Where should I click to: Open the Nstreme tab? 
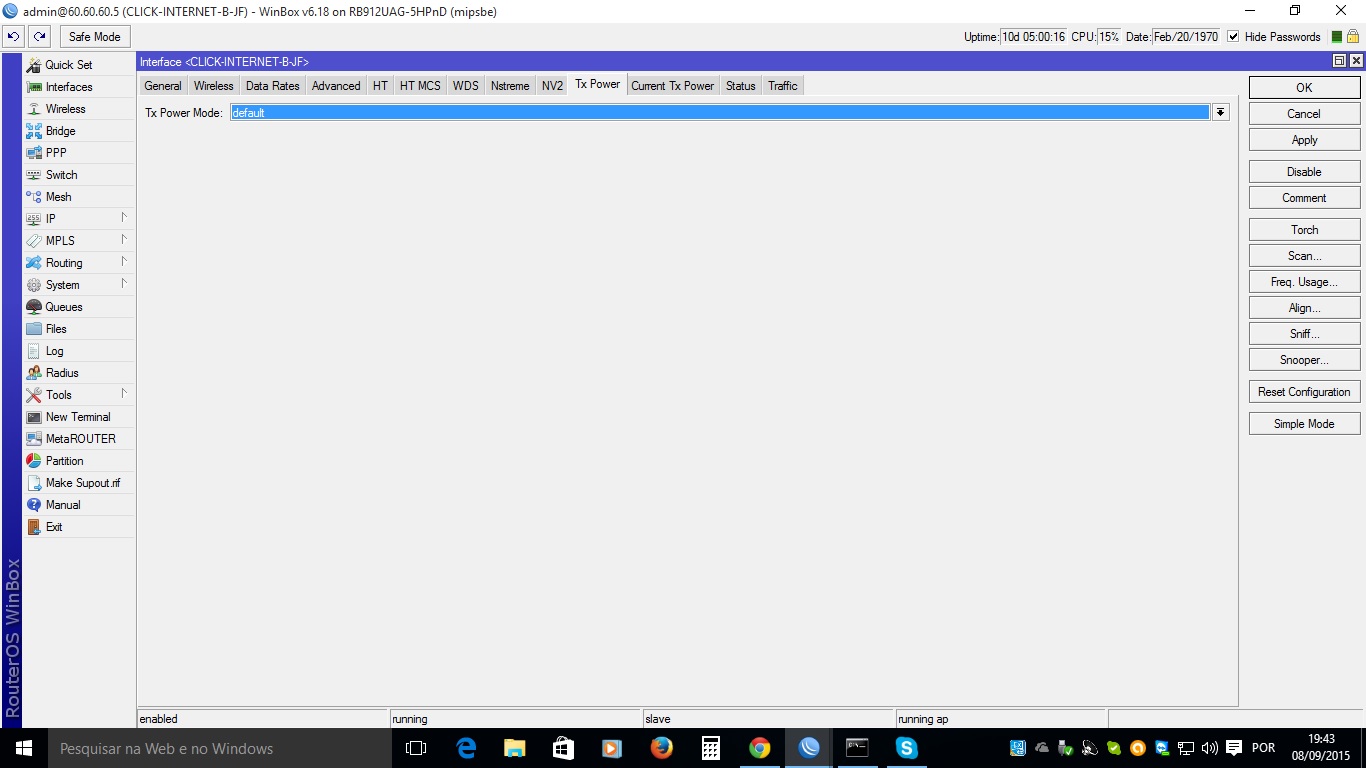pyautogui.click(x=510, y=86)
